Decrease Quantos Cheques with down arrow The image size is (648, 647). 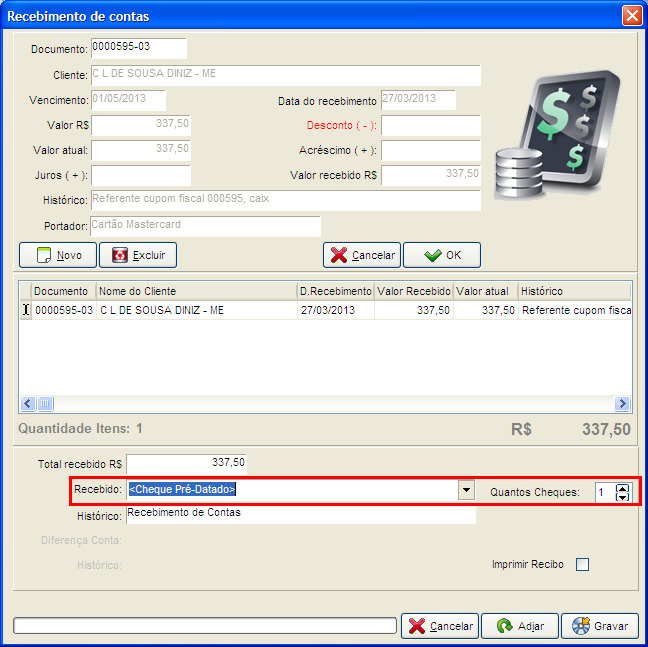point(623,496)
